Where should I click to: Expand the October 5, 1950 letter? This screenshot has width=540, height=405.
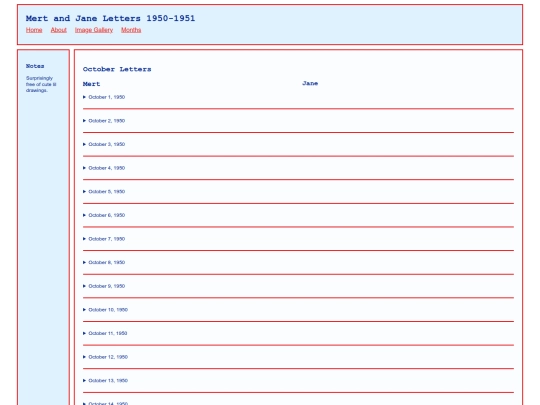coord(104,191)
